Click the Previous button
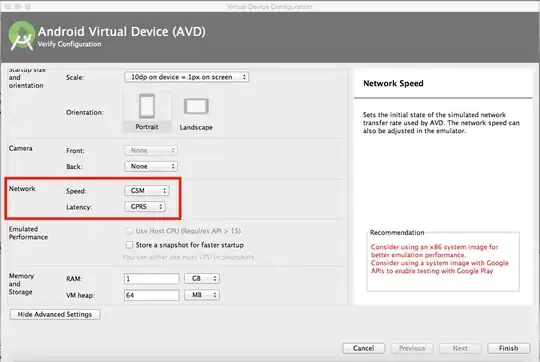The height and width of the screenshot is (362, 540). [412, 348]
